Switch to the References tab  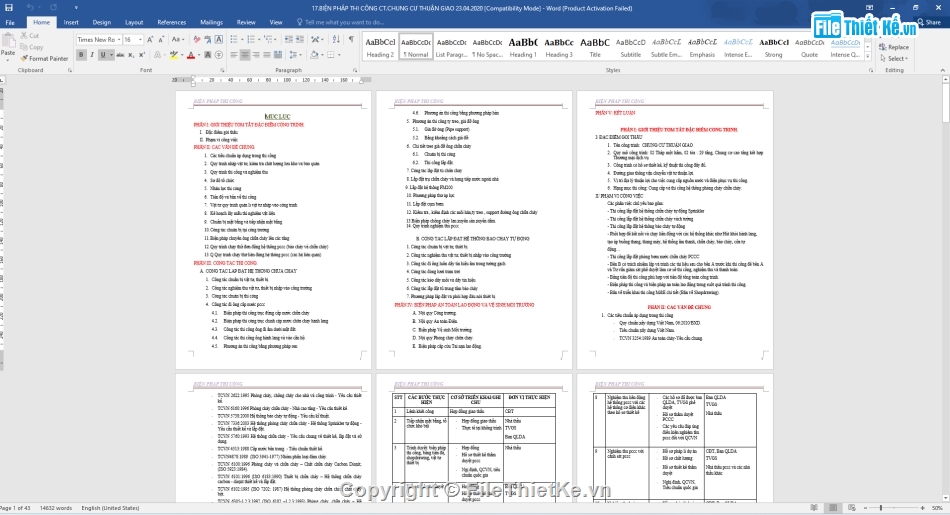[x=171, y=22]
